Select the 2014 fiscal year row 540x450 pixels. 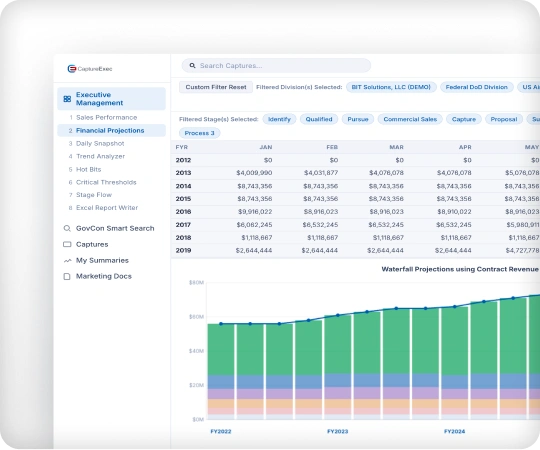(355, 186)
